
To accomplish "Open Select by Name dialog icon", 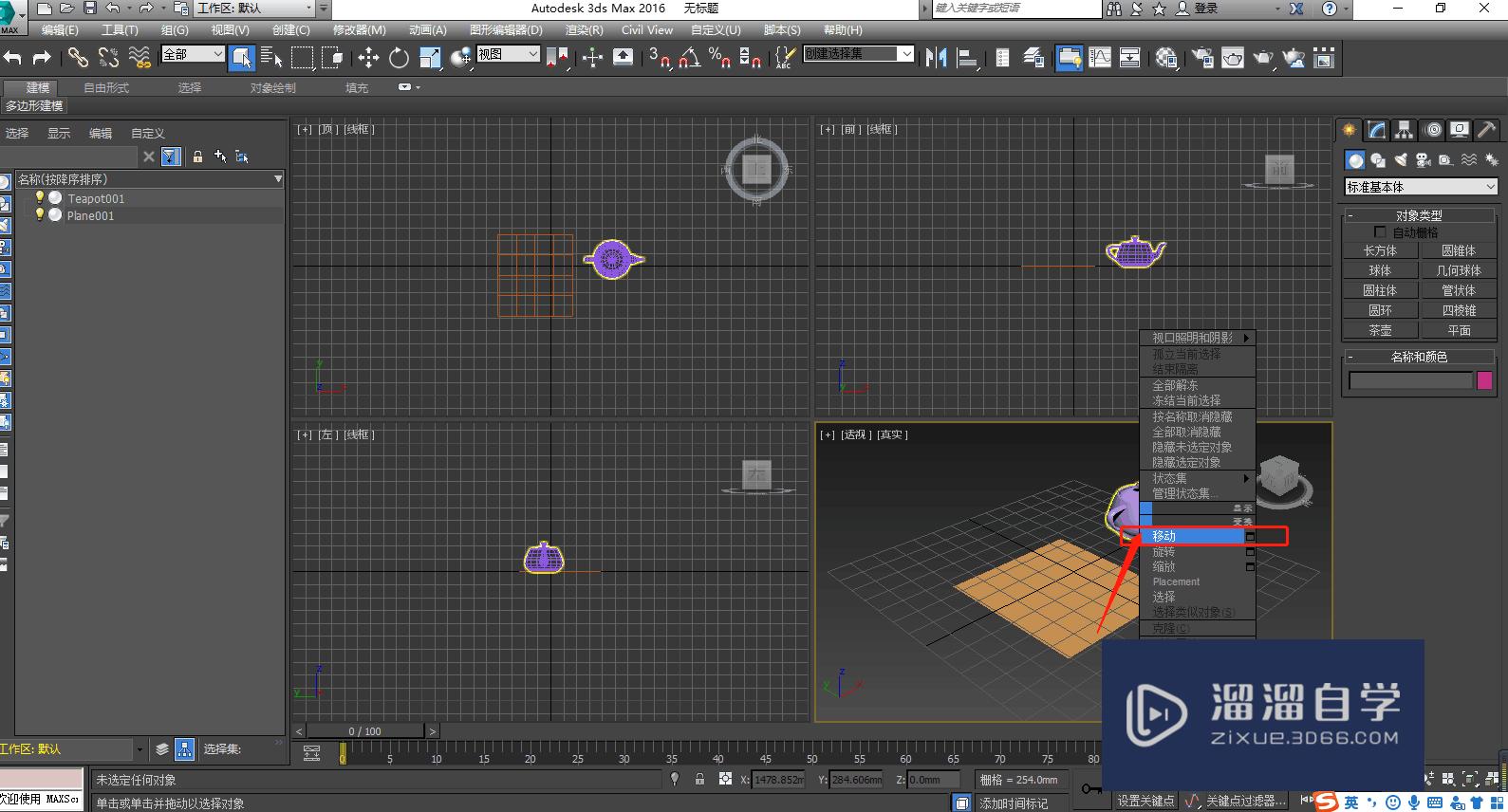I will tap(271, 58).
